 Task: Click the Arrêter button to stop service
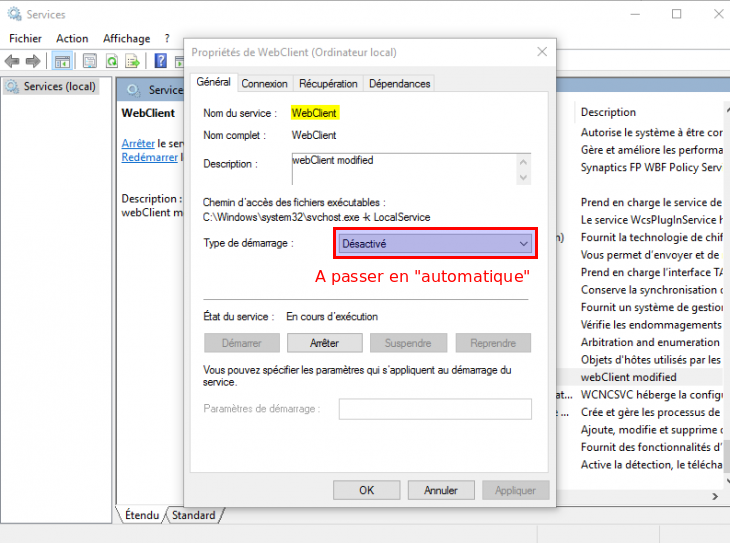tap(324, 343)
